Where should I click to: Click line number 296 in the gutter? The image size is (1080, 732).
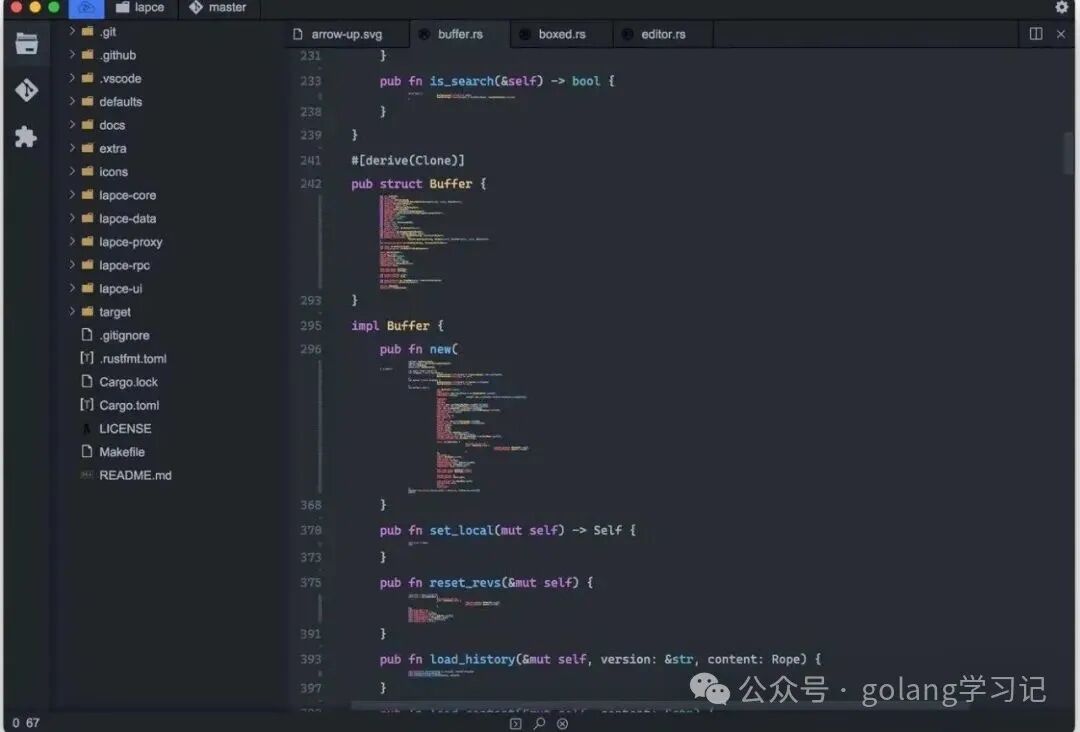[x=311, y=349]
